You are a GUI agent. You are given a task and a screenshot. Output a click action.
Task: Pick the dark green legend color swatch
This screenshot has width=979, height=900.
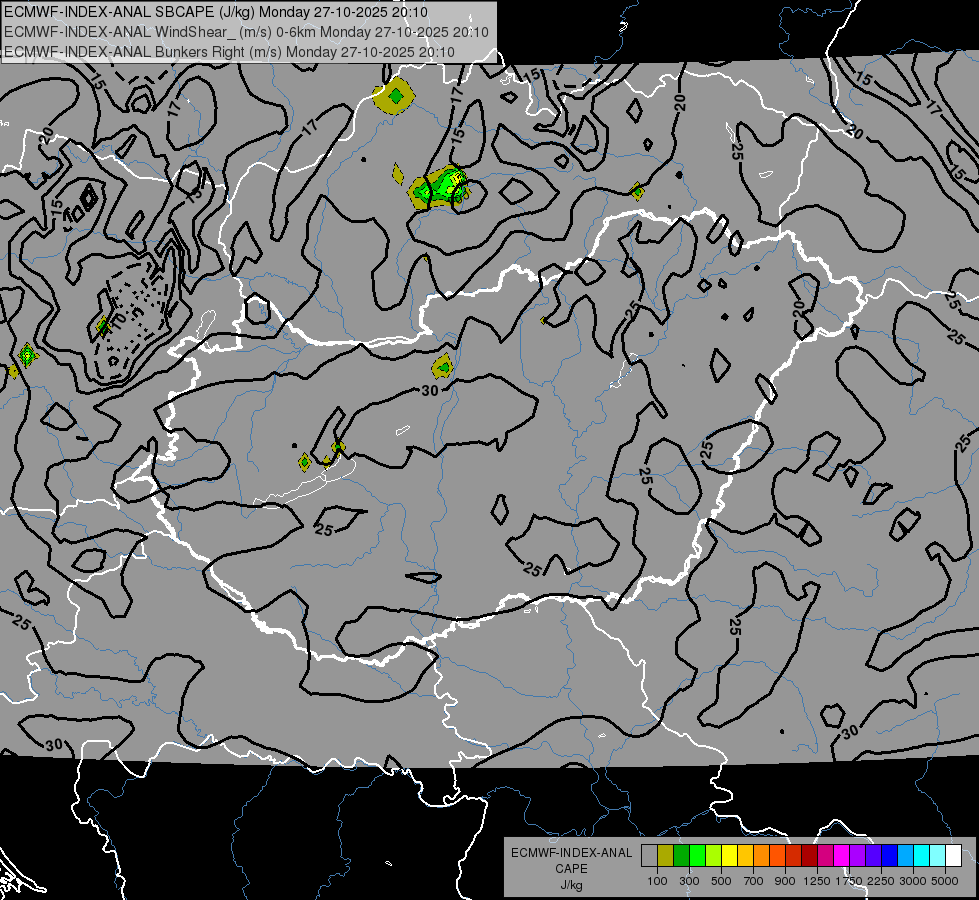point(682,855)
